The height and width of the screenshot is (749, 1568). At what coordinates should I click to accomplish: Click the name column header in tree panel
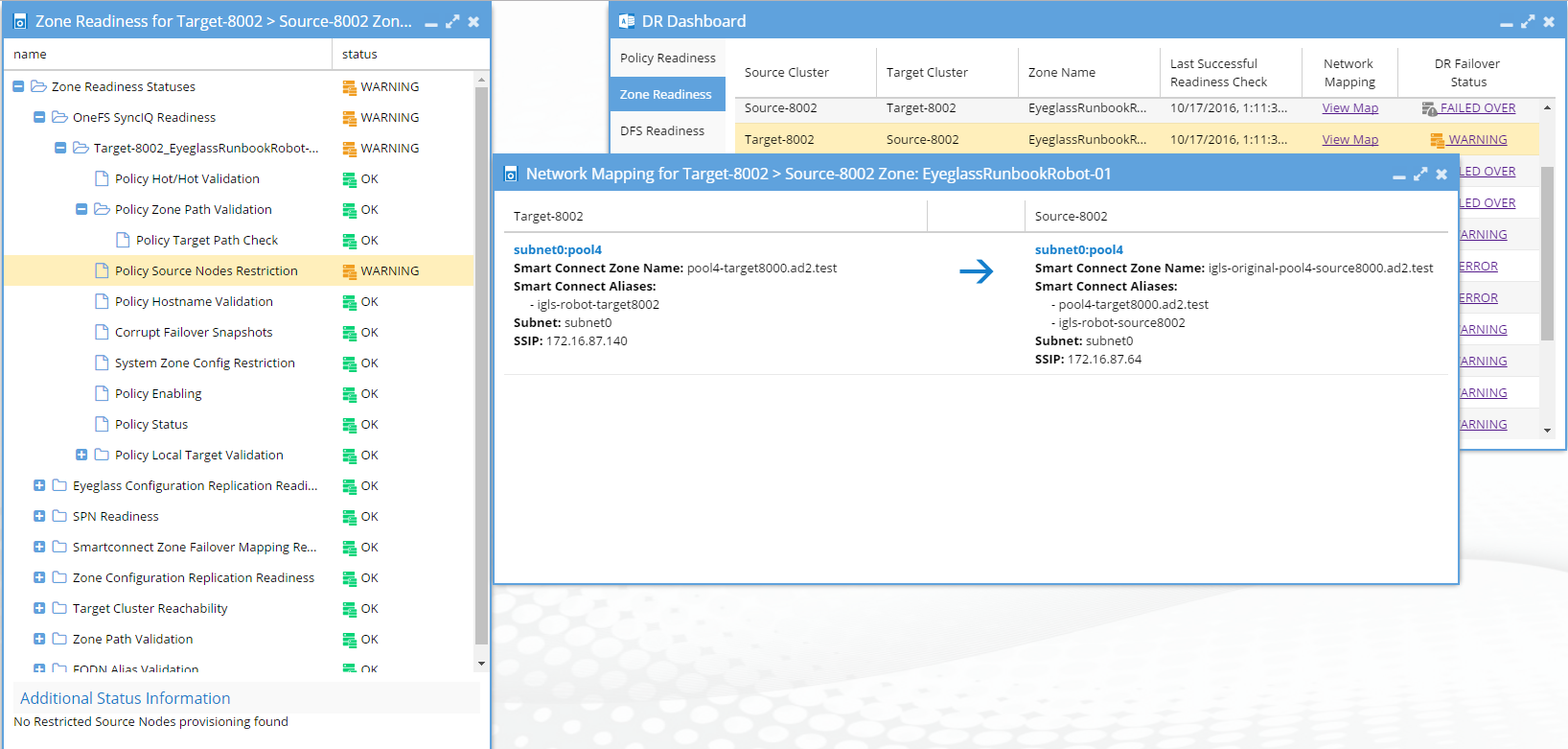pos(168,54)
